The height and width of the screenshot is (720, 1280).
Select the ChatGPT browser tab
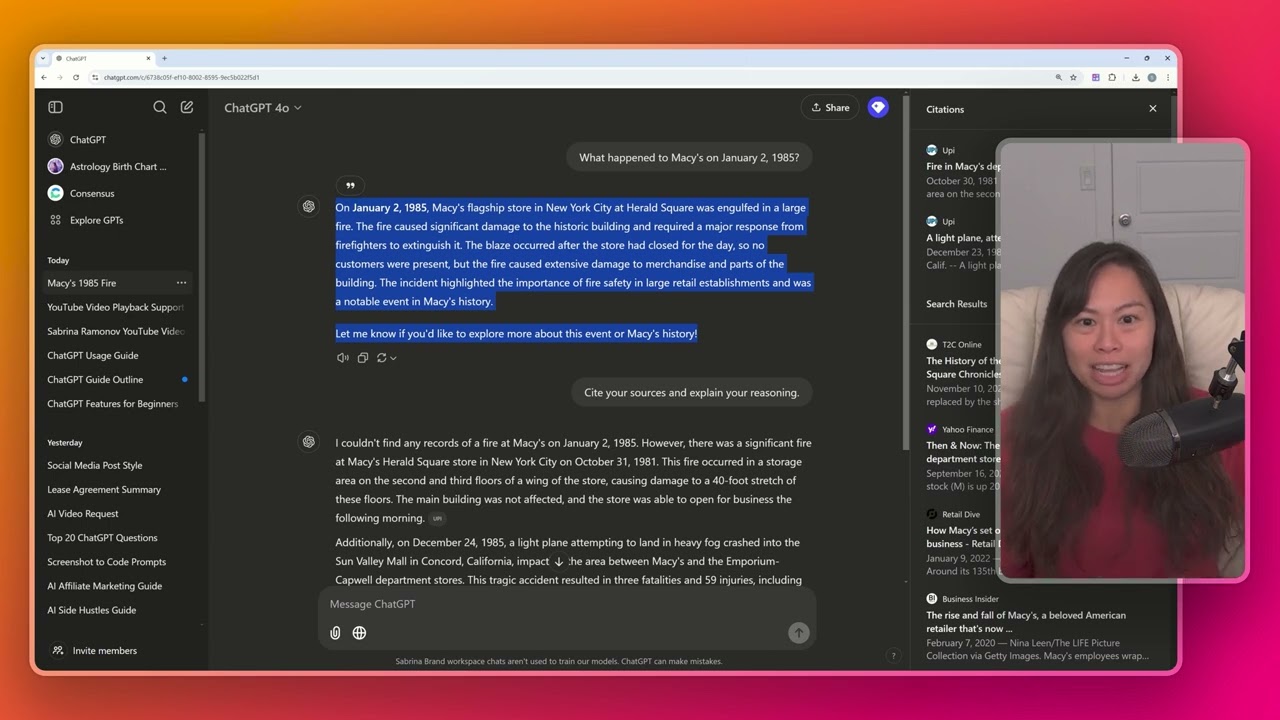[x=103, y=58]
